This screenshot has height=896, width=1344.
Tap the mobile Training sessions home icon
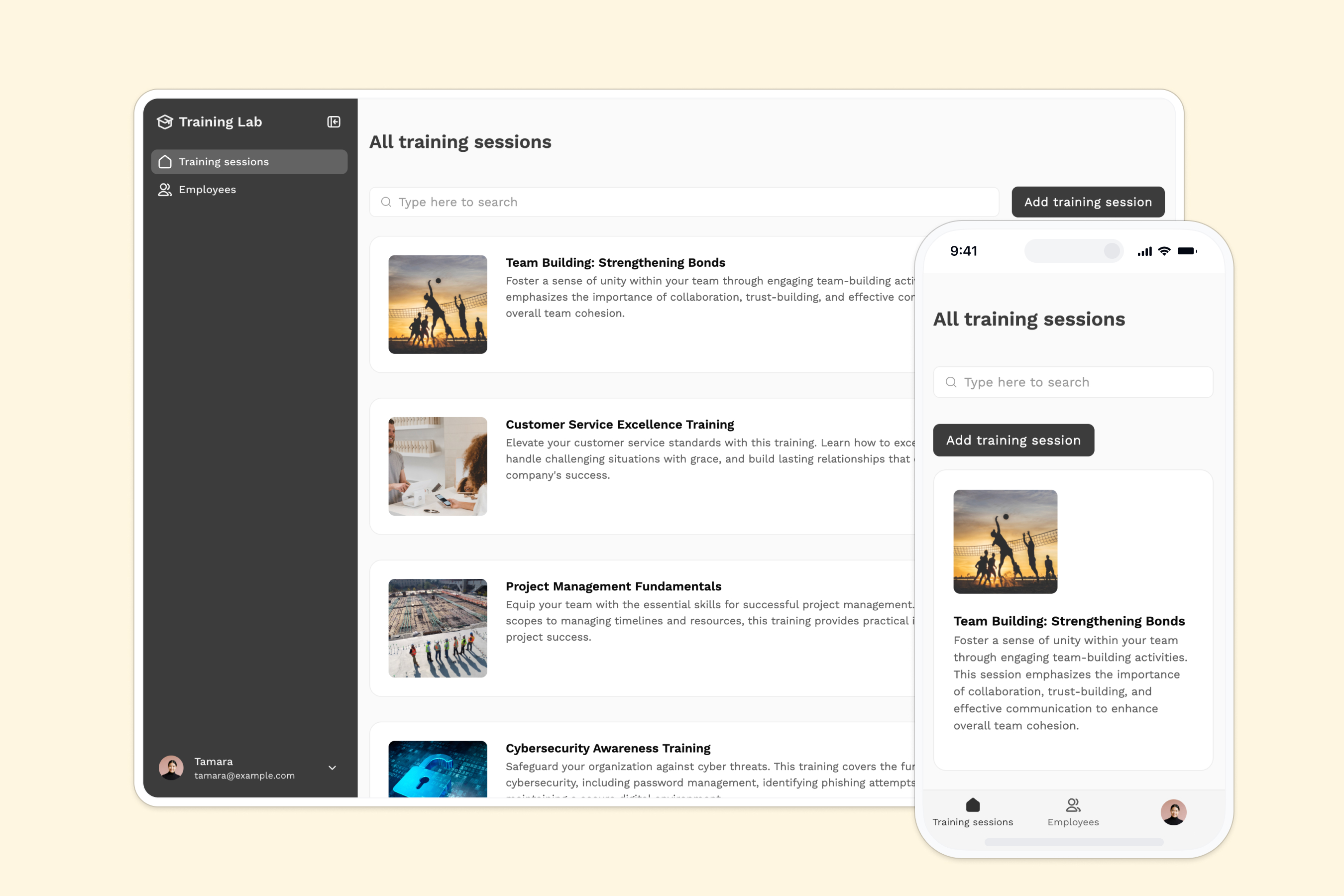coord(973,804)
